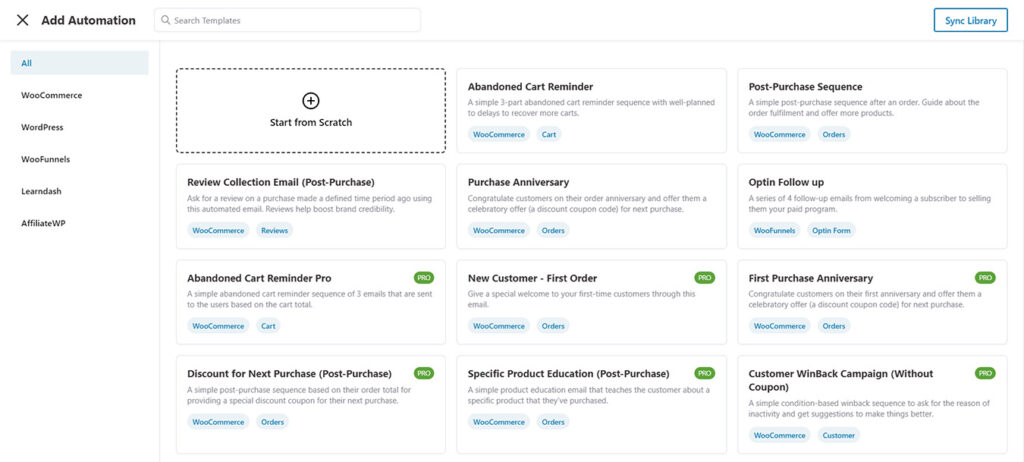Click the Optin Form tag
Image resolution: width=1024 pixels, height=462 pixels.
pyautogui.click(x=832, y=230)
